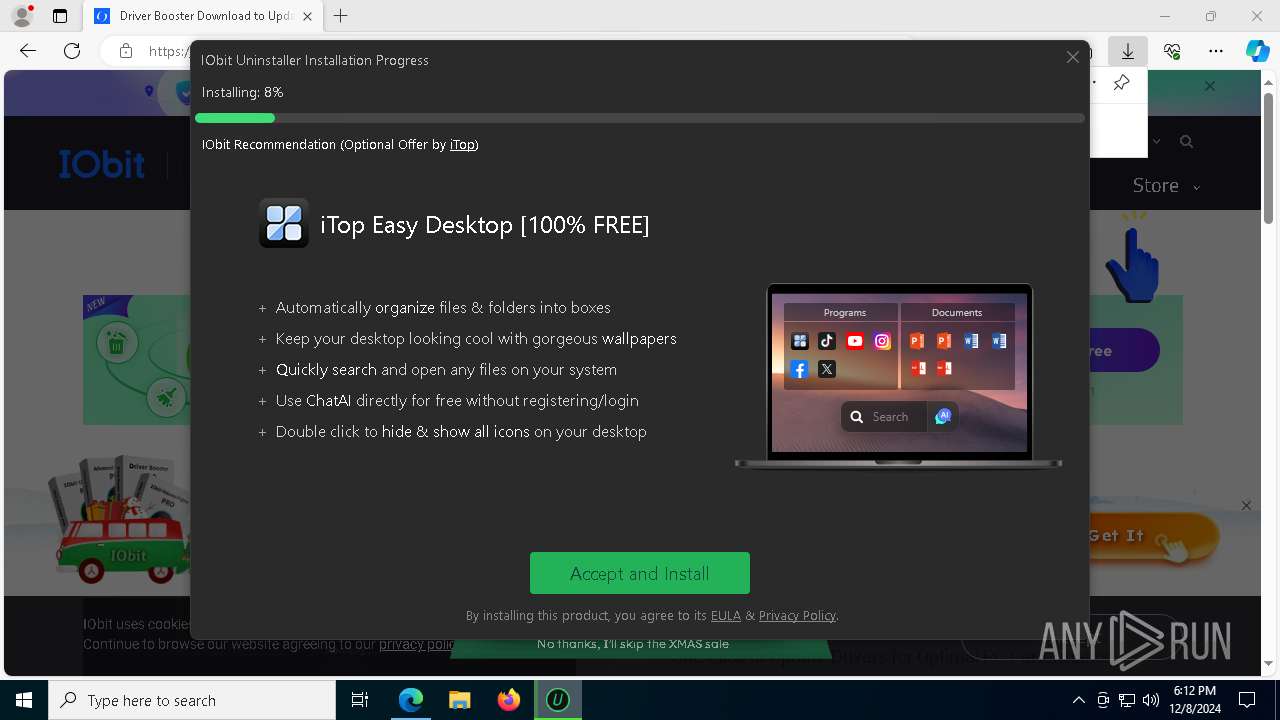Click the IObit logo on website

click(x=101, y=164)
